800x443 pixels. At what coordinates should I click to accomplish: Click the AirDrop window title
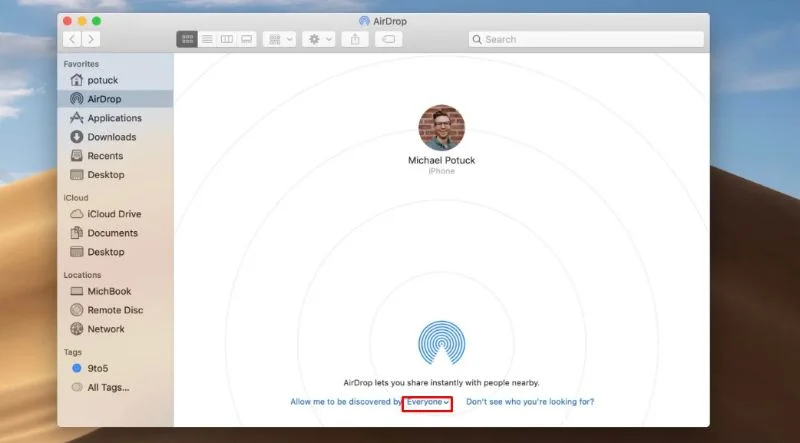coord(390,21)
